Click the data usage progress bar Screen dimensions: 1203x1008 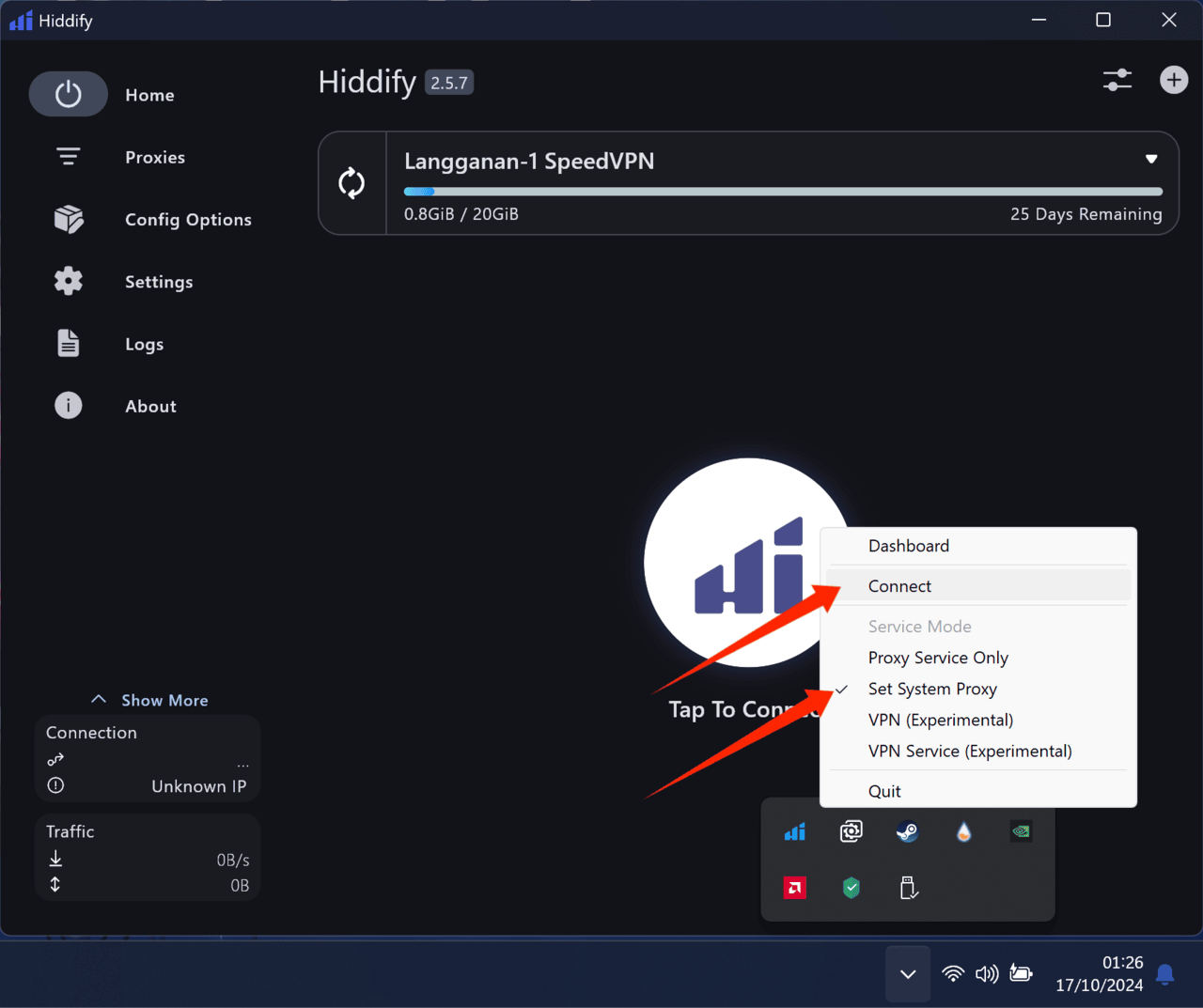pyautogui.click(x=783, y=191)
